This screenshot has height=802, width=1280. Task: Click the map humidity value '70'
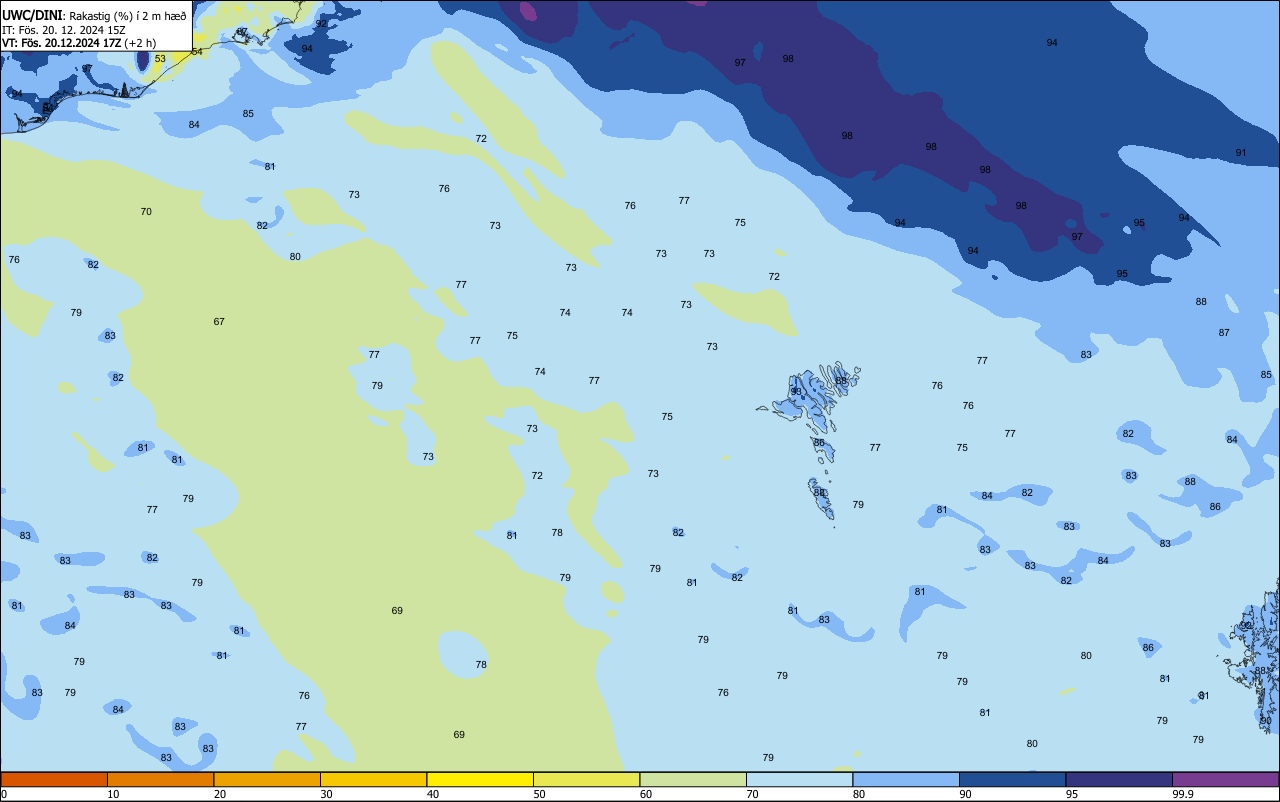(x=146, y=211)
